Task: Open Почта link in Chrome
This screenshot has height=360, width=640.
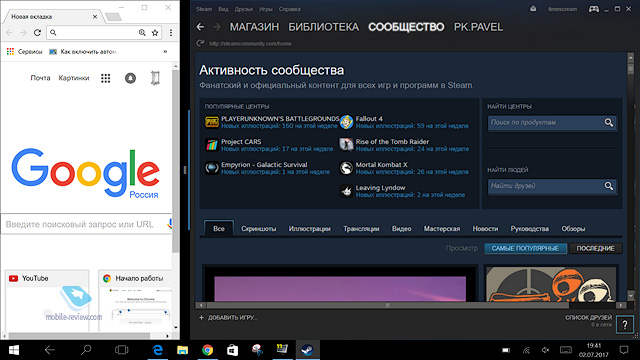Action: pos(40,78)
